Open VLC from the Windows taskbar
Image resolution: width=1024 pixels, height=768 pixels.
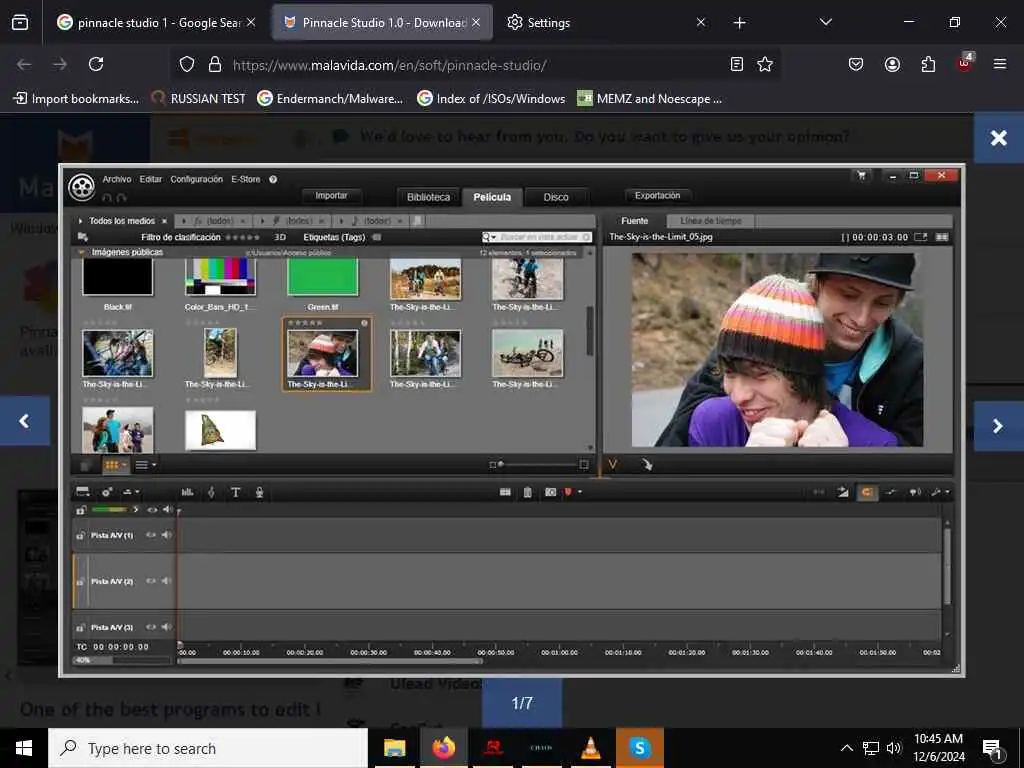[590, 748]
